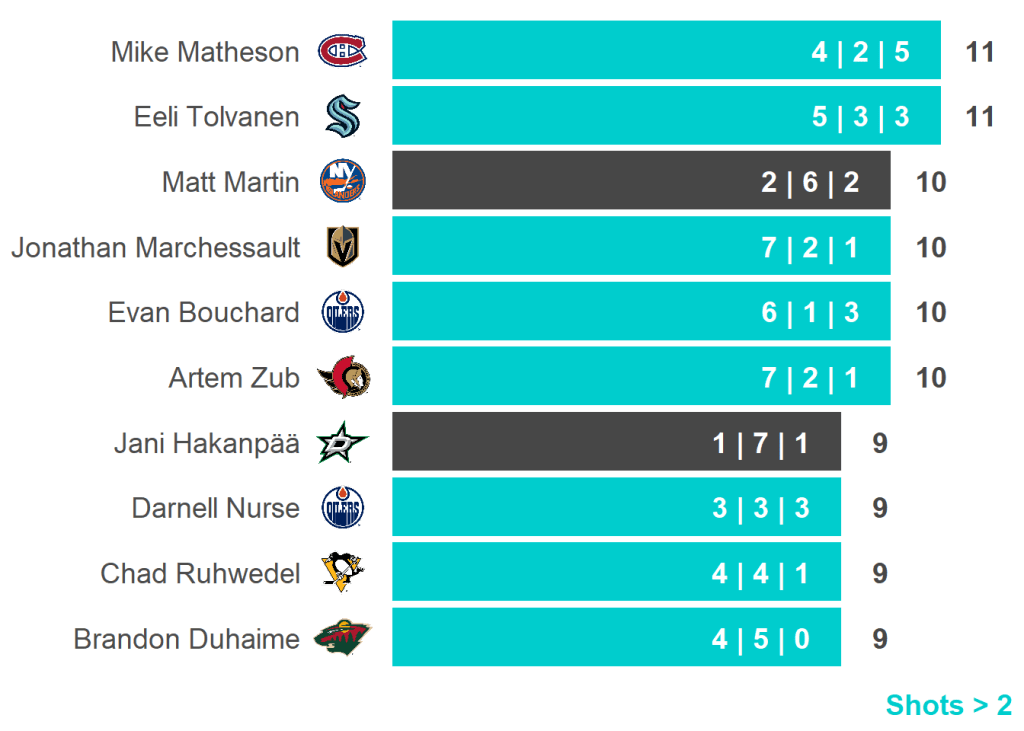Click the Ottawa Senators logo
This screenshot has height=731, width=1024.
pos(343,378)
